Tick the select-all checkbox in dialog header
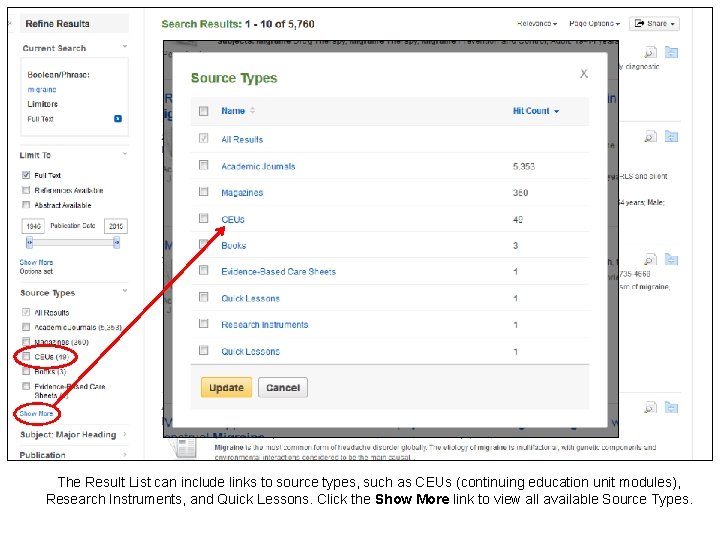720x540 pixels. tap(203, 111)
